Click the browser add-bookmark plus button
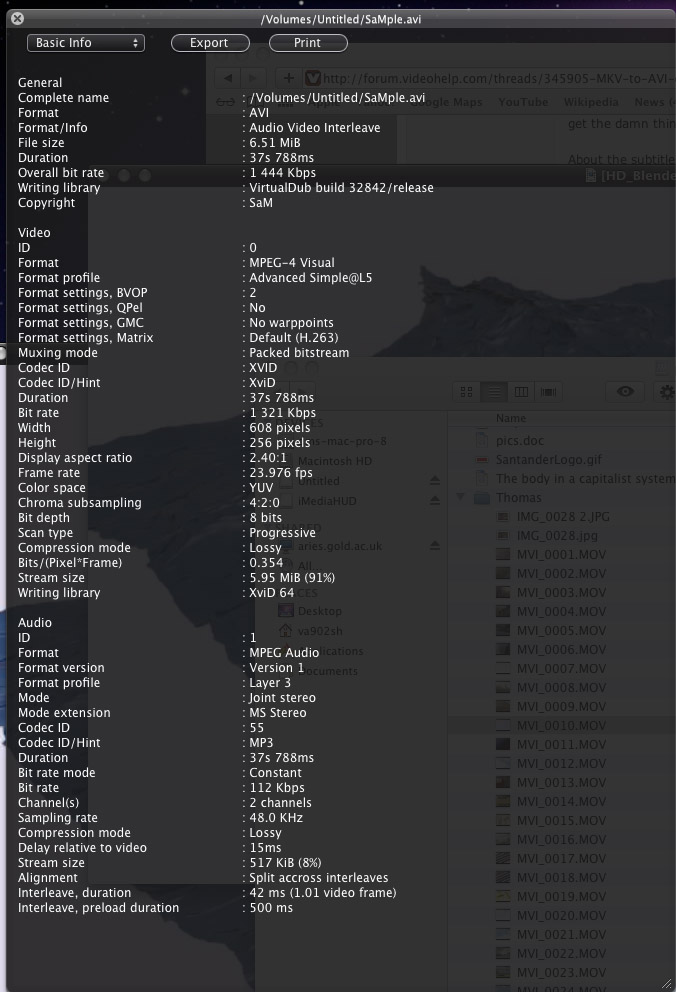 288,78
